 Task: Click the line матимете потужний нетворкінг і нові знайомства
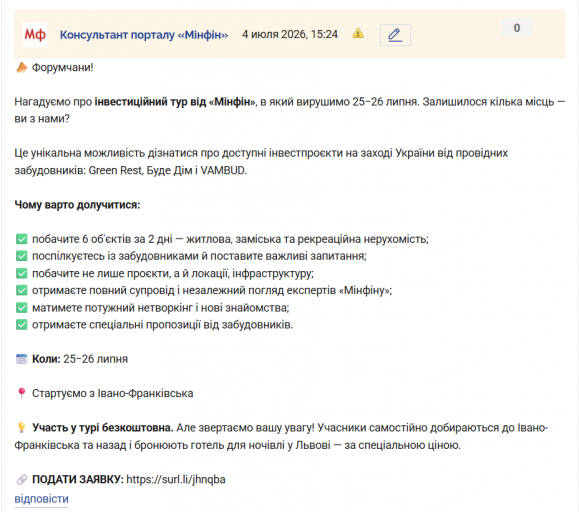pyautogui.click(x=161, y=308)
